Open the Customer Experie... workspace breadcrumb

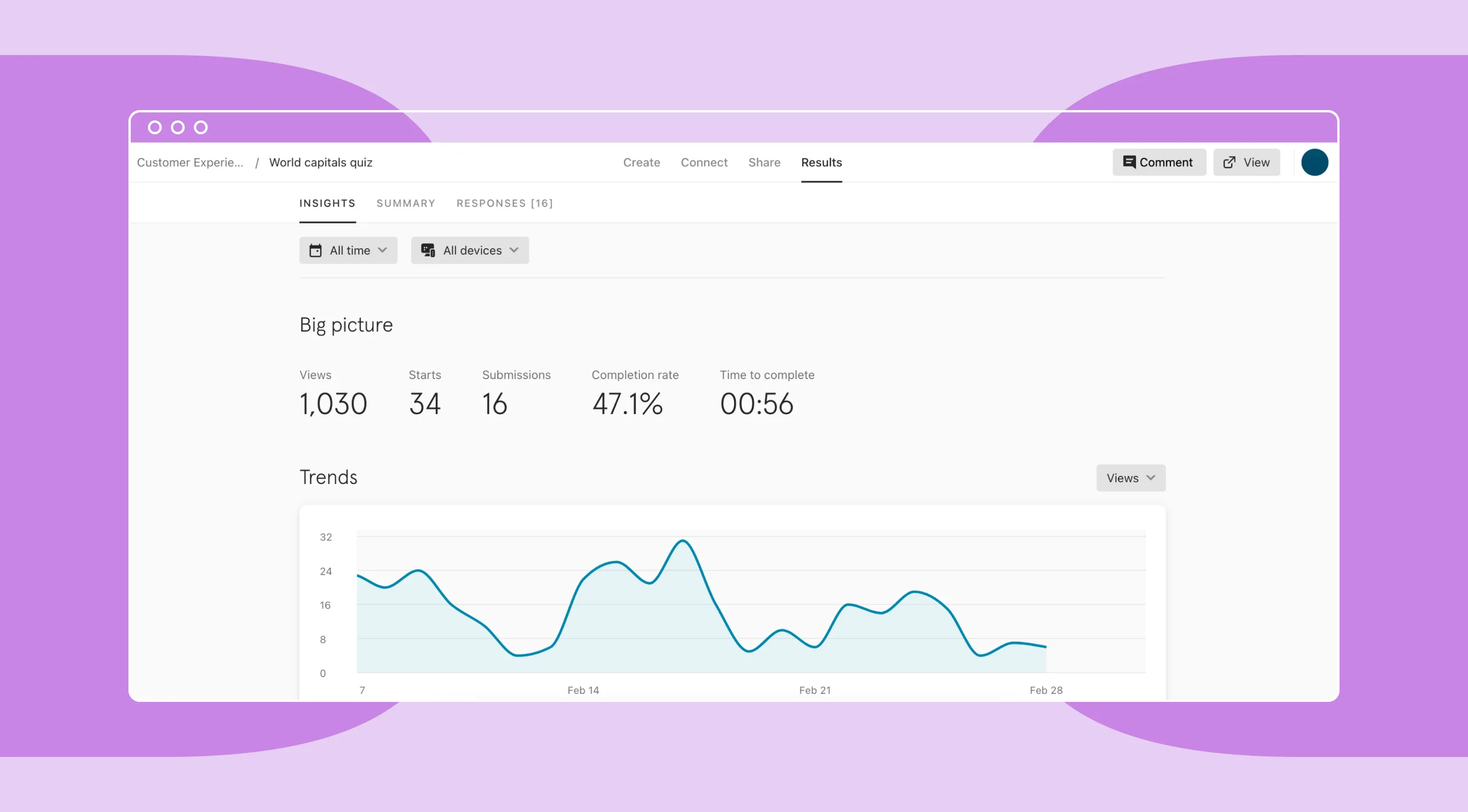point(190,162)
